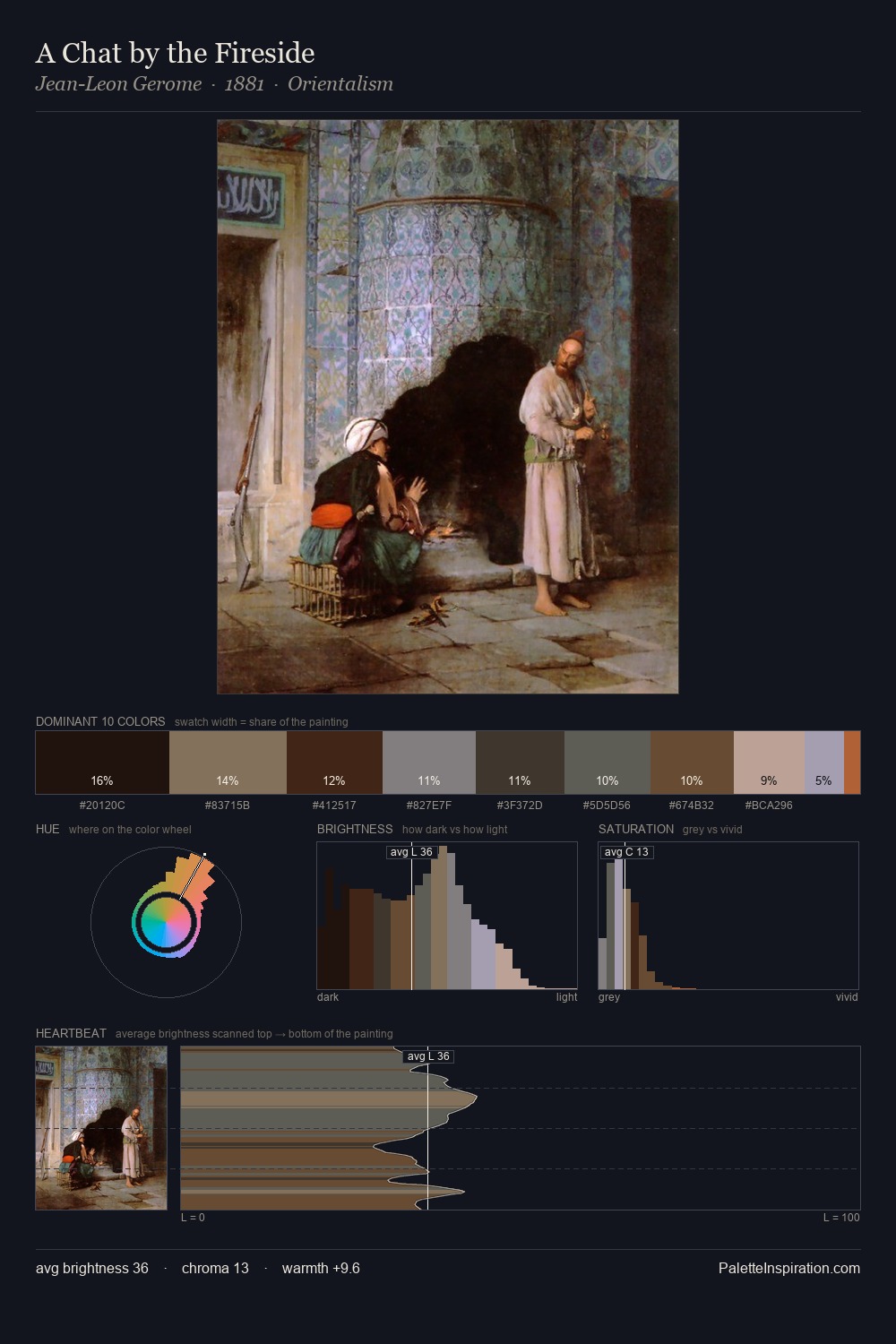Click the hex code #BCA296 text
The height and width of the screenshot is (1344, 896).
769,805
